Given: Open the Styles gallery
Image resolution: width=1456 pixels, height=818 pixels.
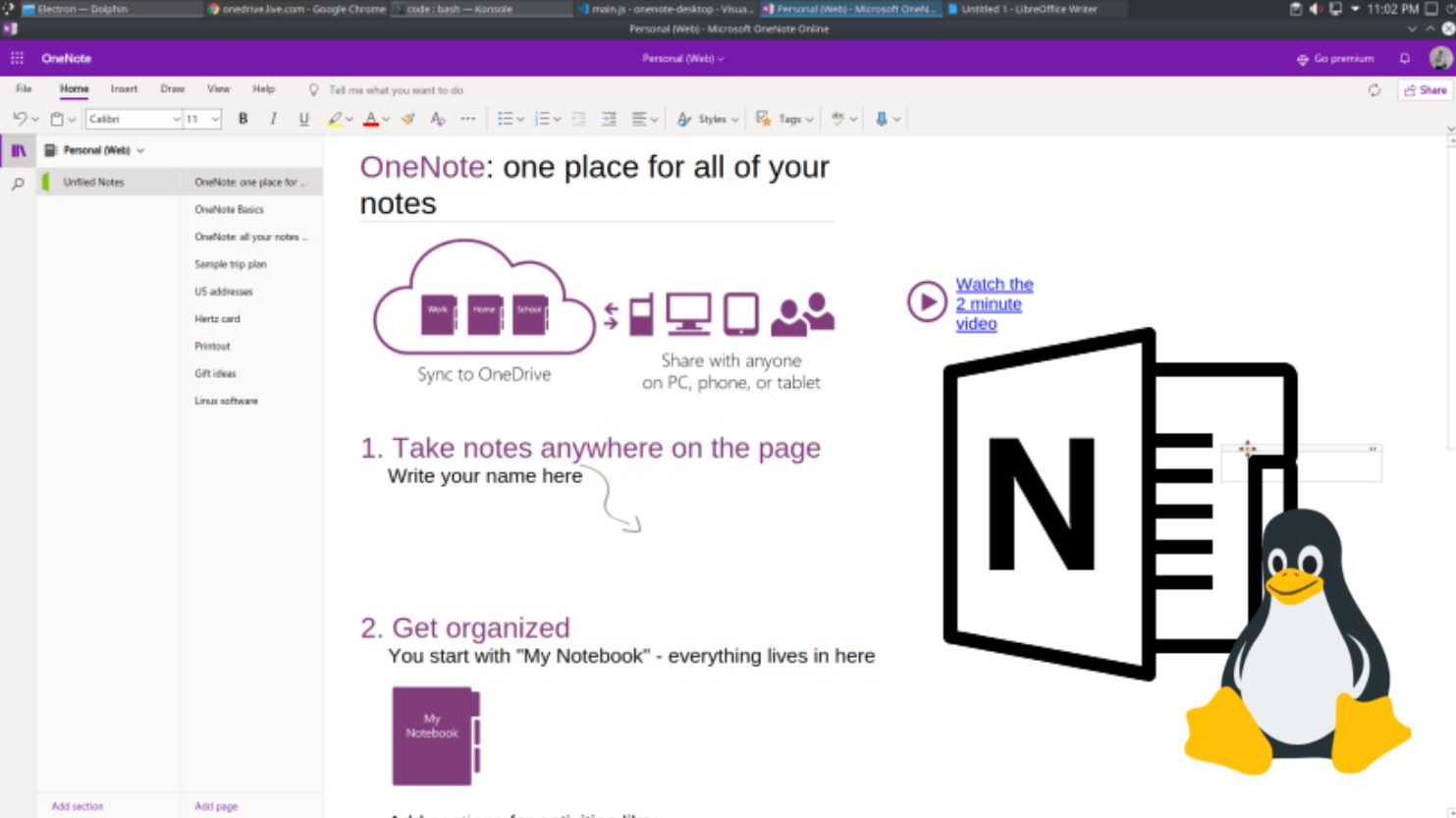Looking at the screenshot, I should click(x=708, y=119).
